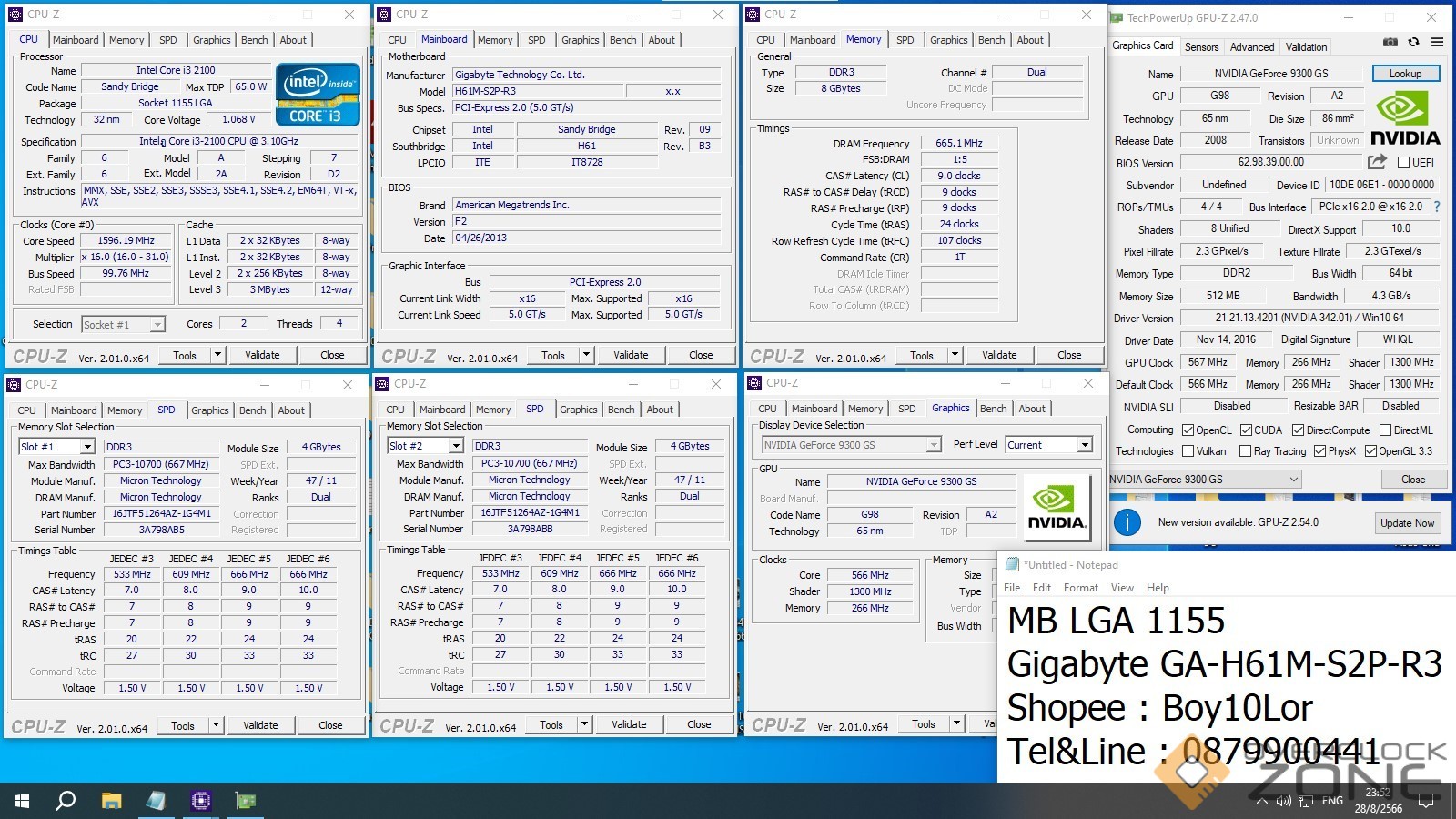Switch to the Sensors tab in GPU-Z
This screenshot has width=1456, height=819.
point(1201,47)
